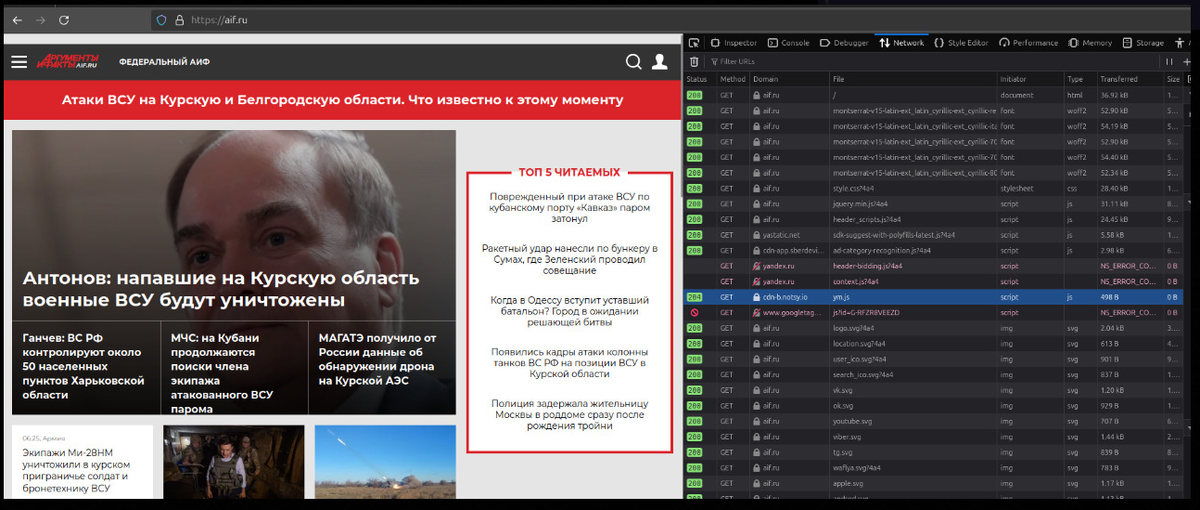Clear network log with trash icon
Image resolution: width=1200 pixels, height=510 pixels.
point(694,62)
